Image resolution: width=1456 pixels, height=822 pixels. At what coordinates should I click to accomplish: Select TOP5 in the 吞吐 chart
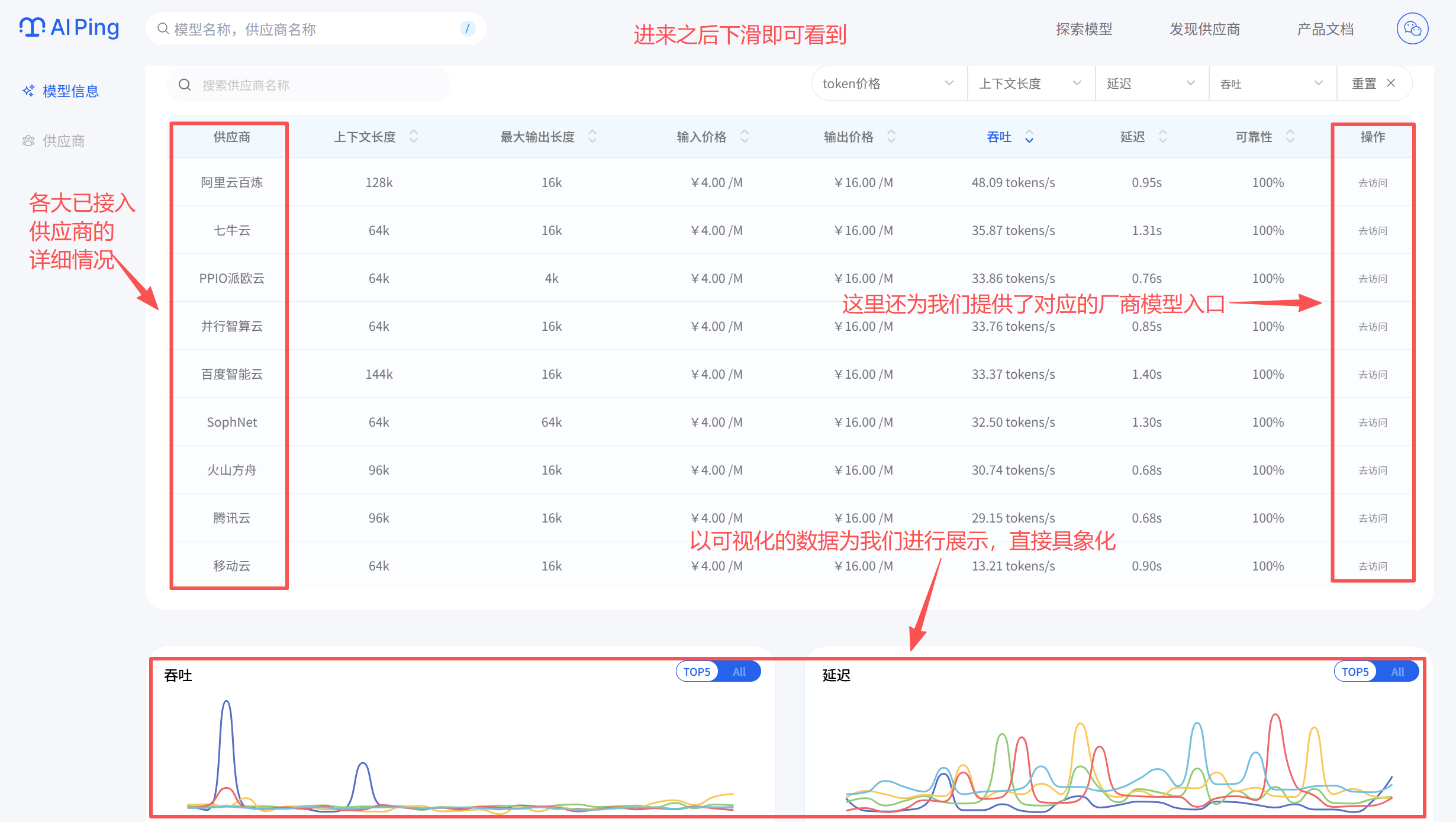point(697,672)
